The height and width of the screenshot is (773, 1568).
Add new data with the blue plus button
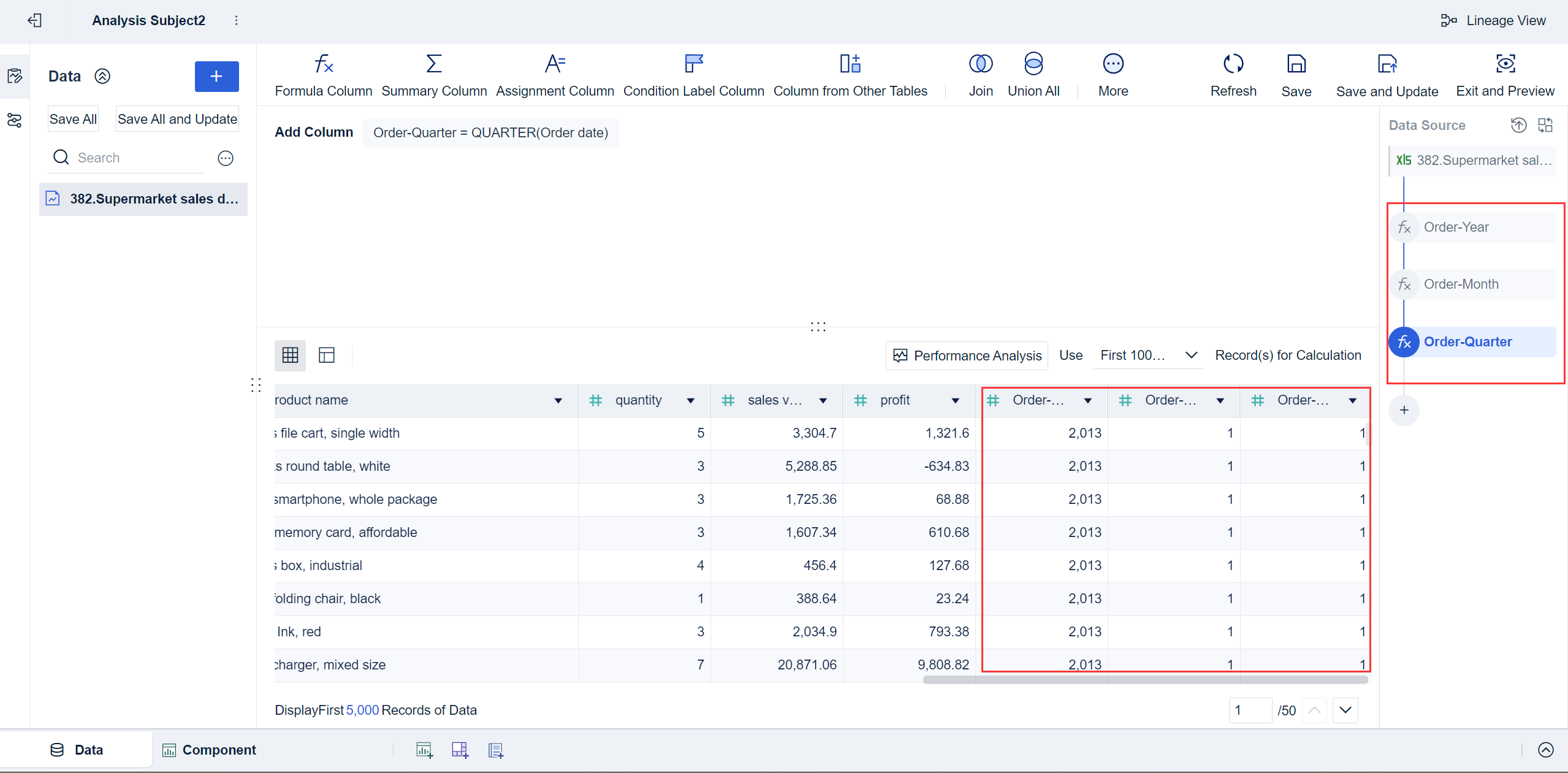point(216,76)
